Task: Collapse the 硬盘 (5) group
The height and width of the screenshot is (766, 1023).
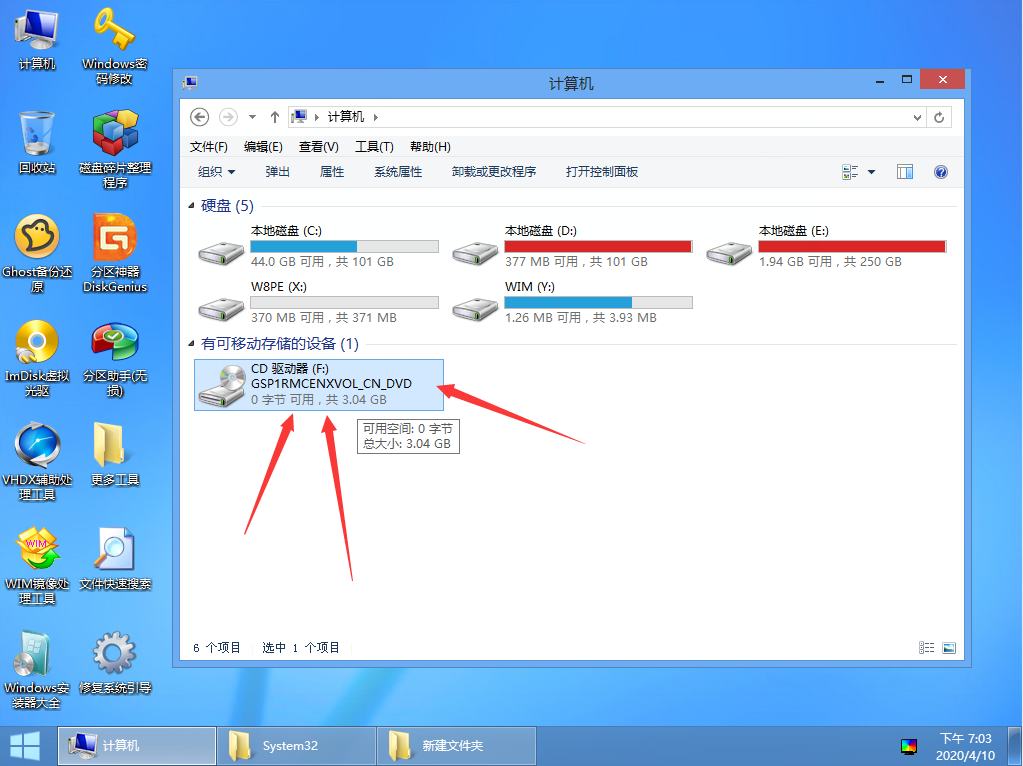Action: click(x=193, y=206)
